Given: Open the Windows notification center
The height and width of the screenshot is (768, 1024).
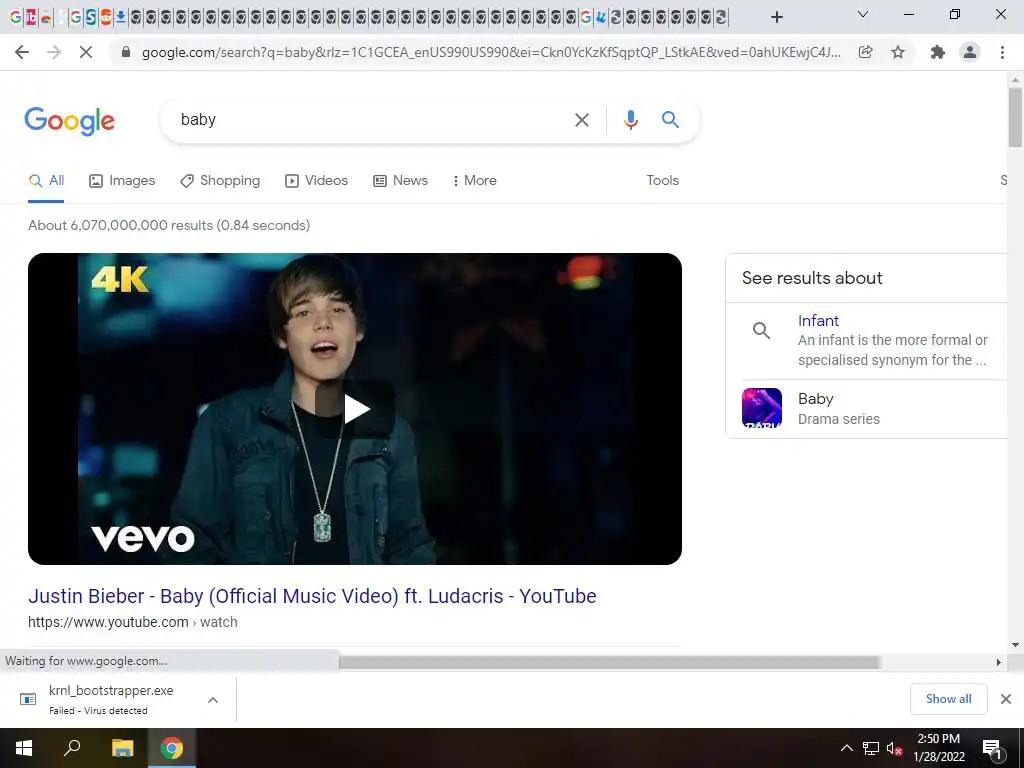Looking at the screenshot, I should coord(991,748).
